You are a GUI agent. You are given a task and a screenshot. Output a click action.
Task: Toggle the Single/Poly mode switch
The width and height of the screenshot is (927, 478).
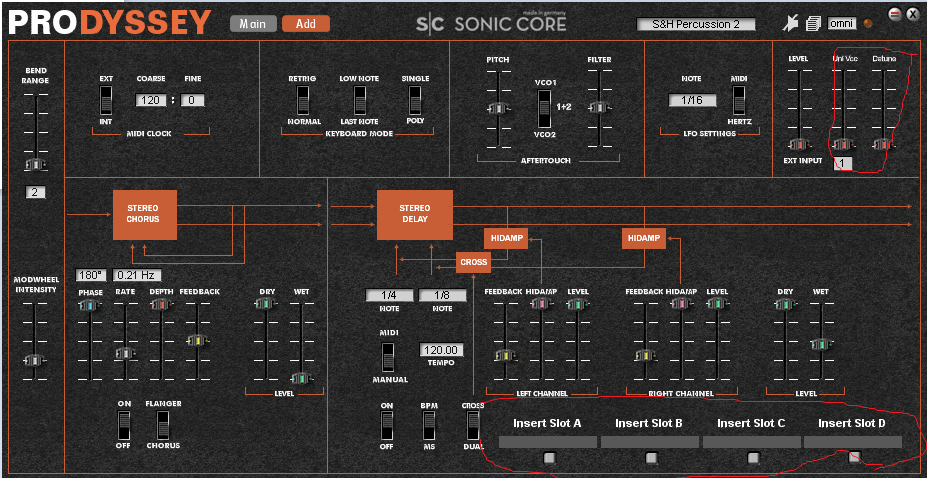pyautogui.click(x=415, y=100)
